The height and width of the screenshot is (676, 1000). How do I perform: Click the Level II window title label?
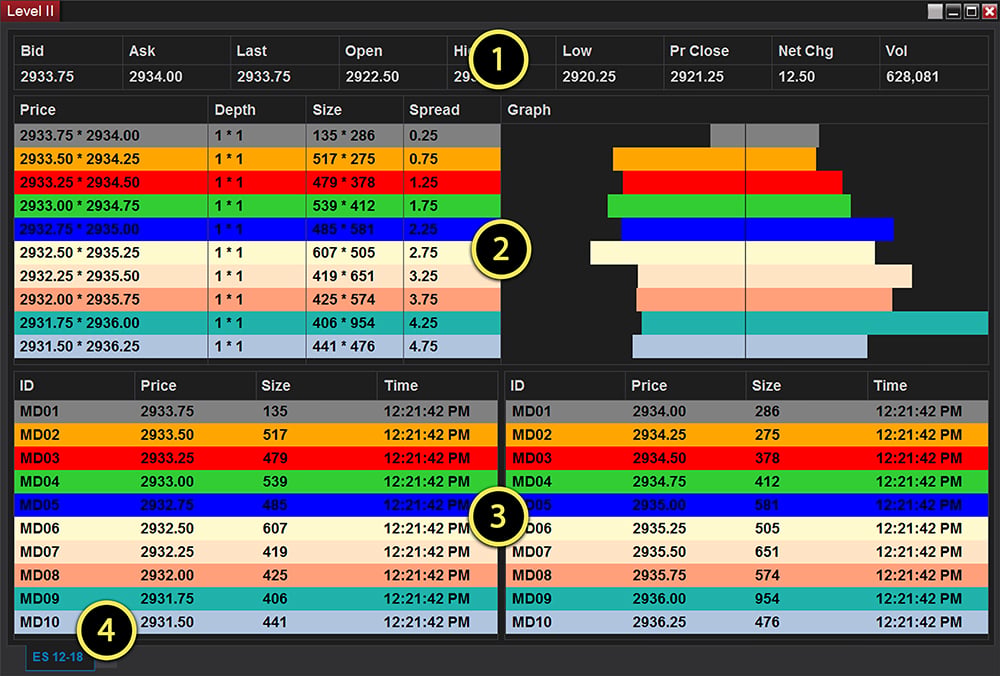(30, 11)
